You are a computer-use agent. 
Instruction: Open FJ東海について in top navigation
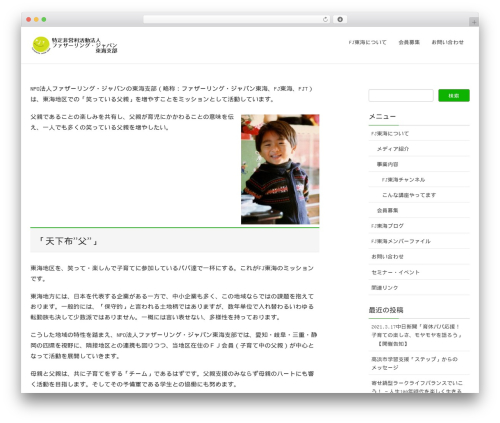(x=367, y=42)
